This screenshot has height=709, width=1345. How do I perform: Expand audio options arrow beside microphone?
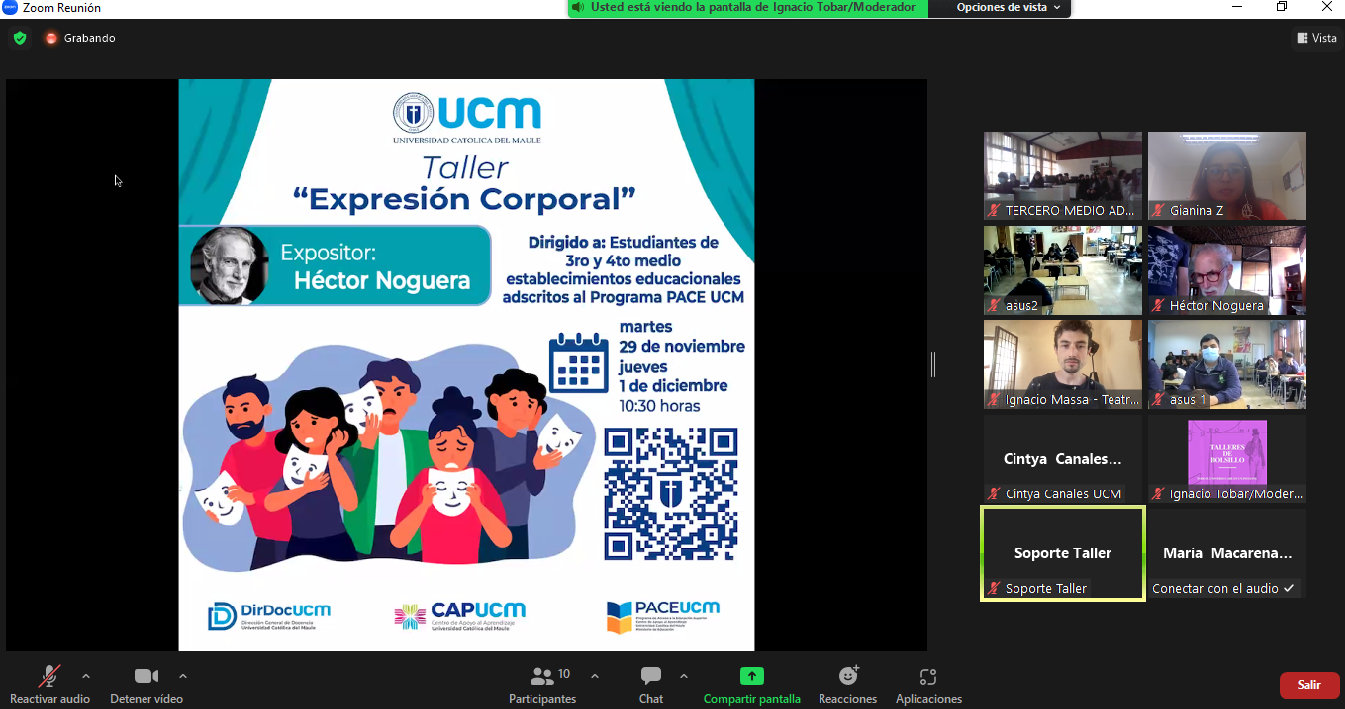(x=86, y=676)
